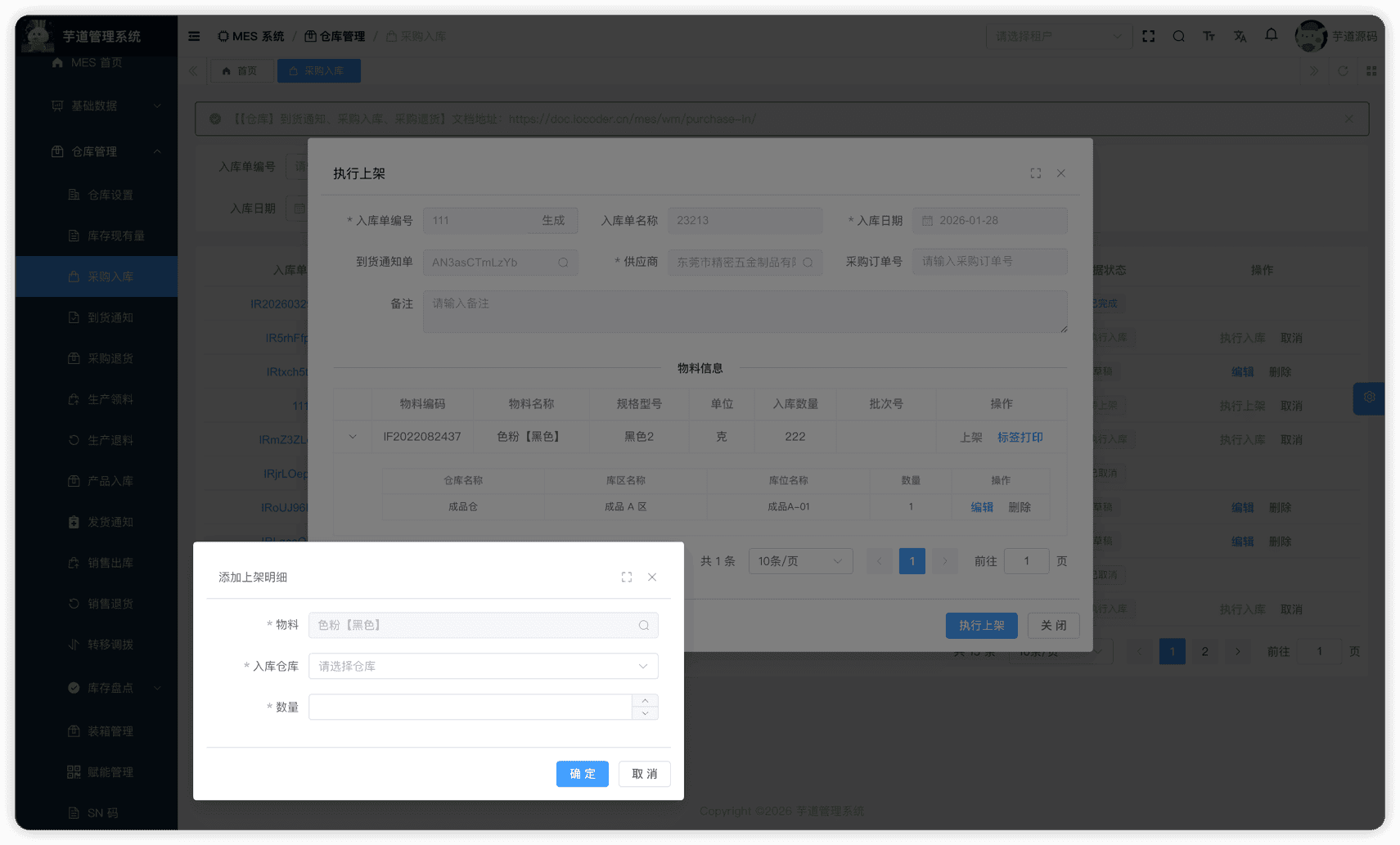Image resolution: width=1400 pixels, height=845 pixels.
Task: Cancel with the 取消 button
Action: (x=644, y=774)
